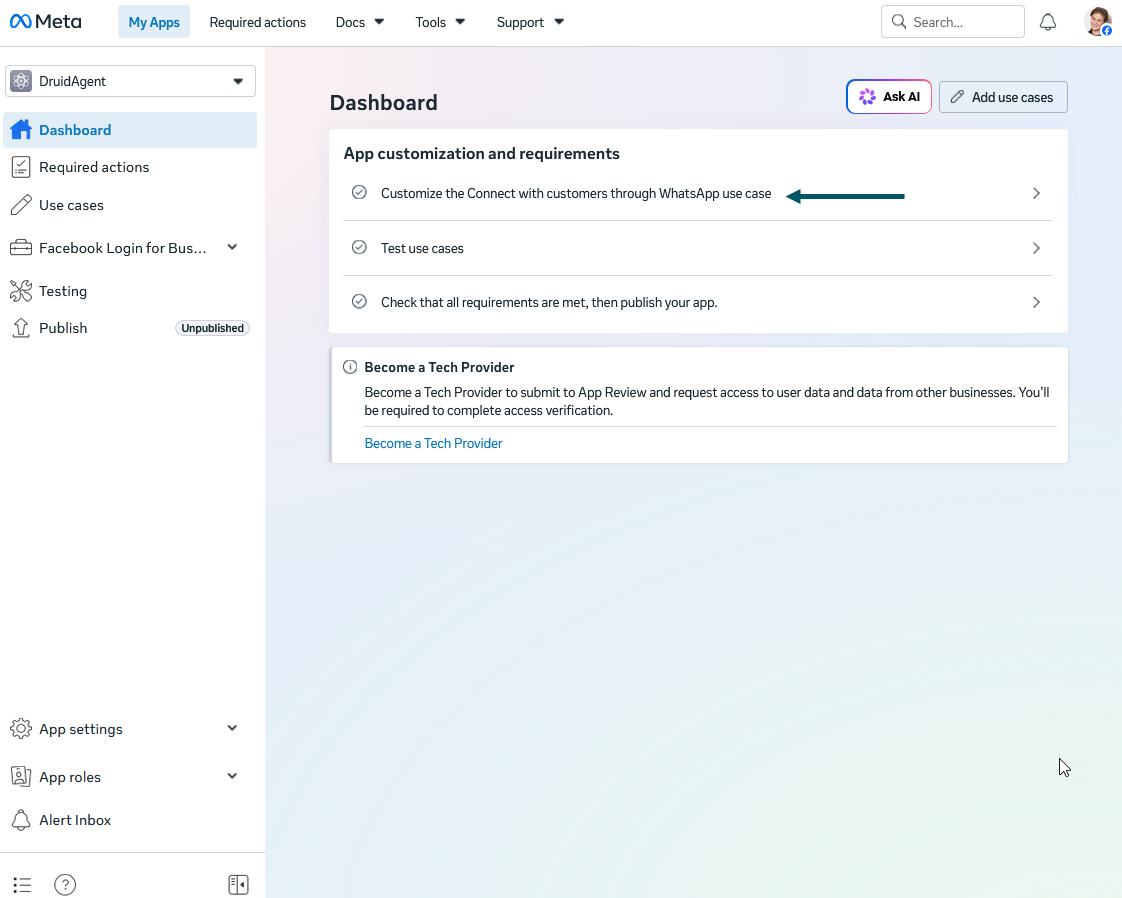Select the My Apps tab

coord(154,22)
